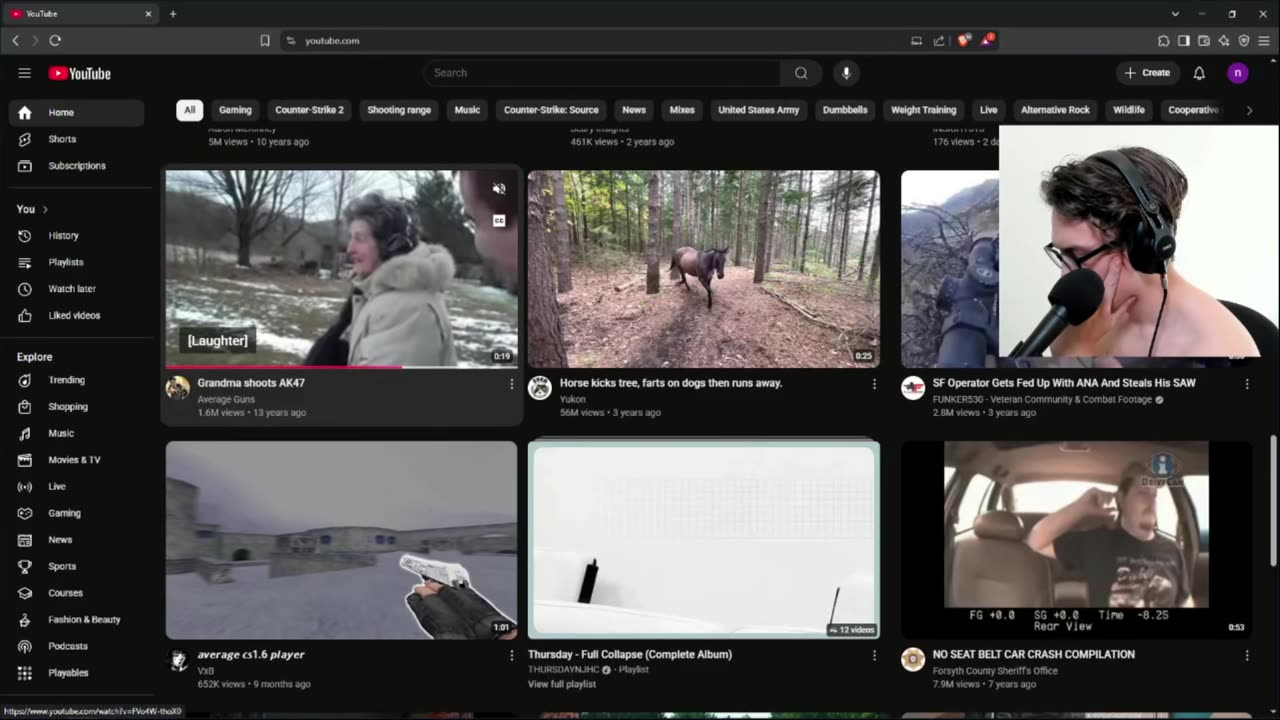Open the new browser tab button
The width and height of the screenshot is (1280, 720).
(173, 14)
